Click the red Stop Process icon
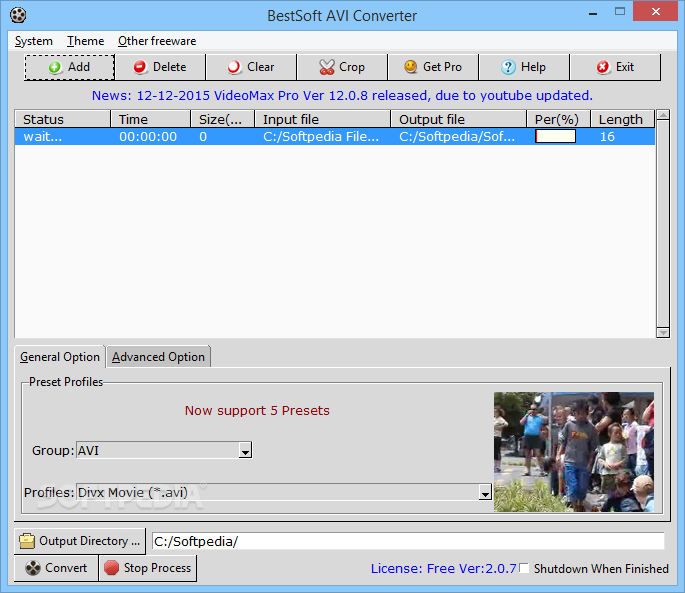This screenshot has height=593, width=685. point(111,568)
